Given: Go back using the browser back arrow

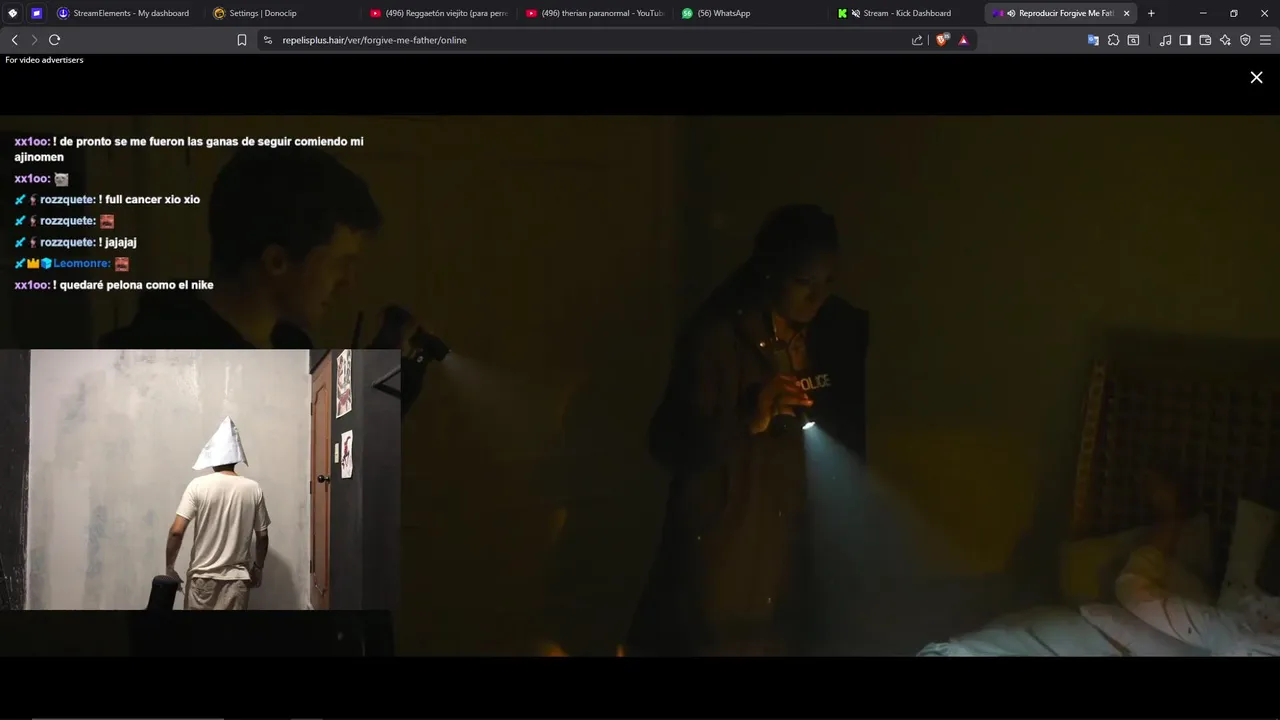Looking at the screenshot, I should pos(14,40).
